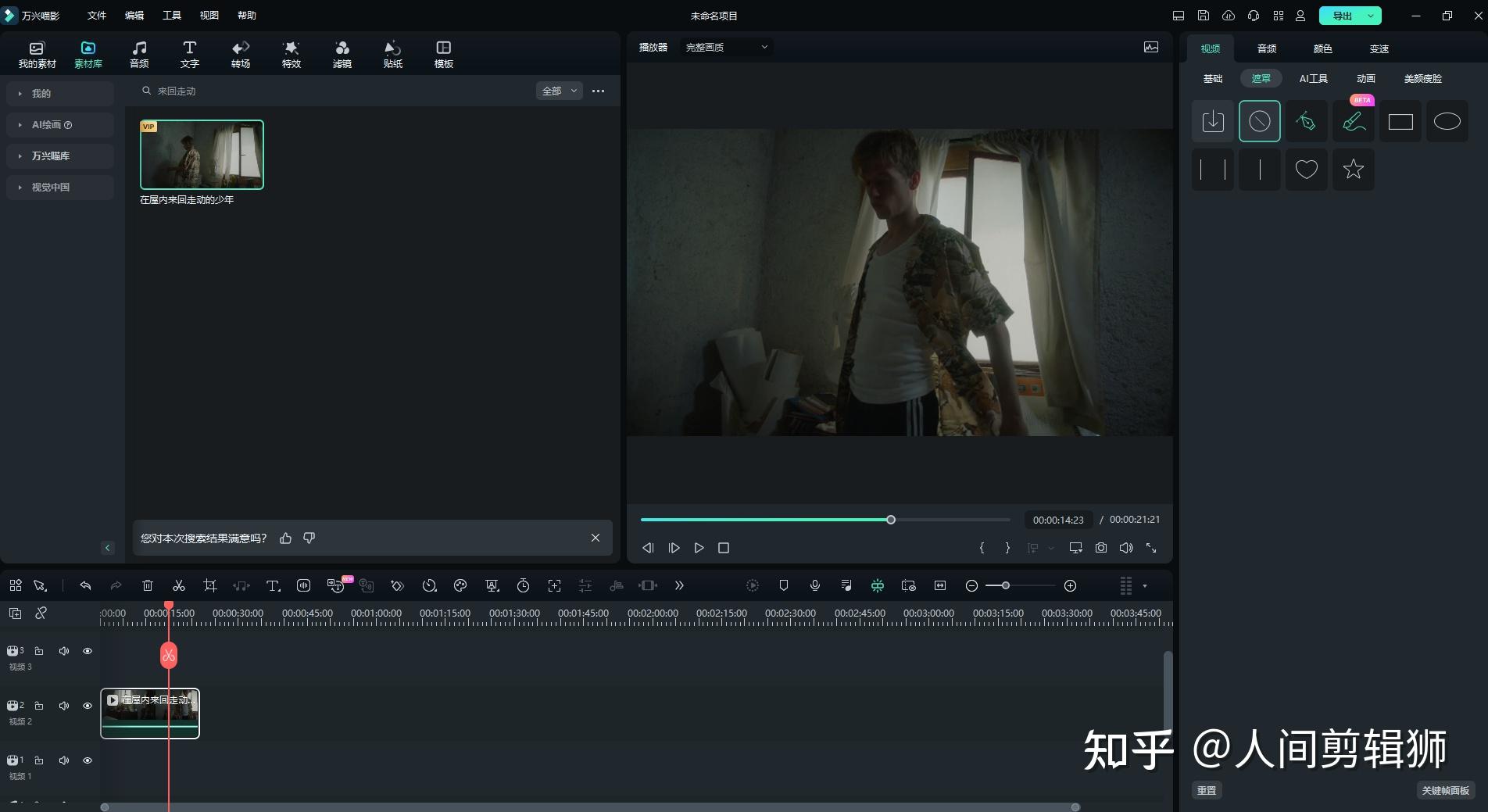Toggle visibility of 视频 3 track
Screen dimensions: 1488x812
click(88, 651)
